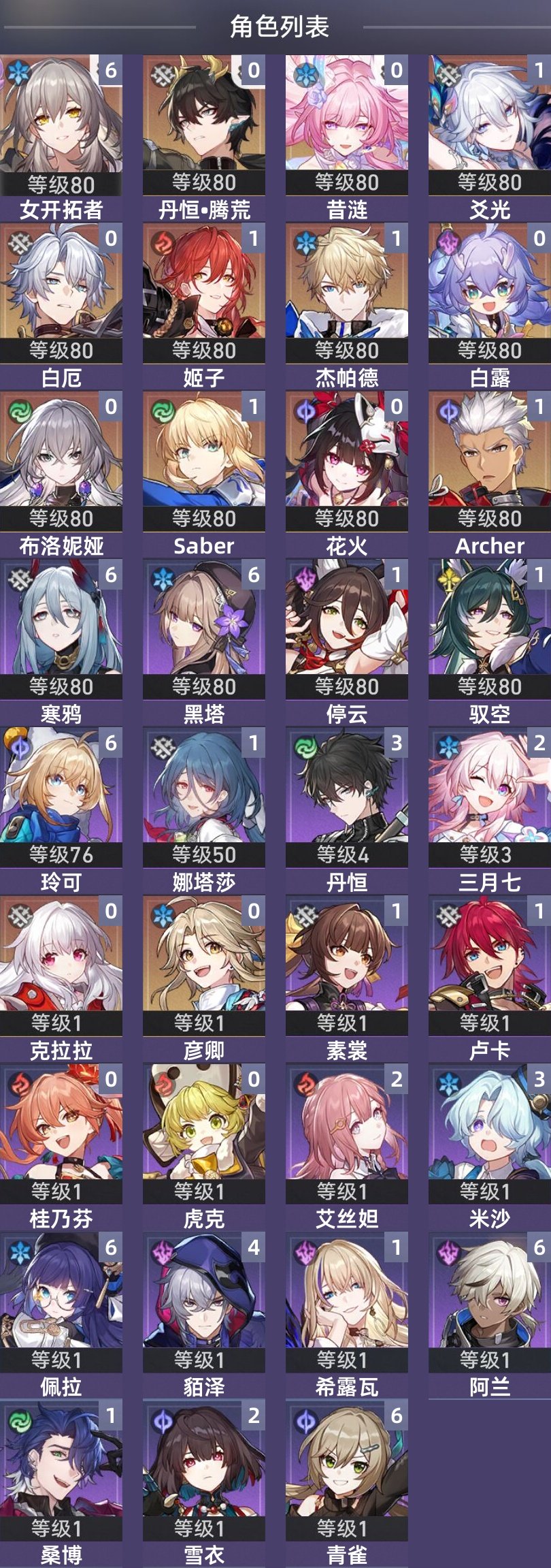
Task: Click the wind element icon on 布洛妮娅
Action: click(20, 410)
